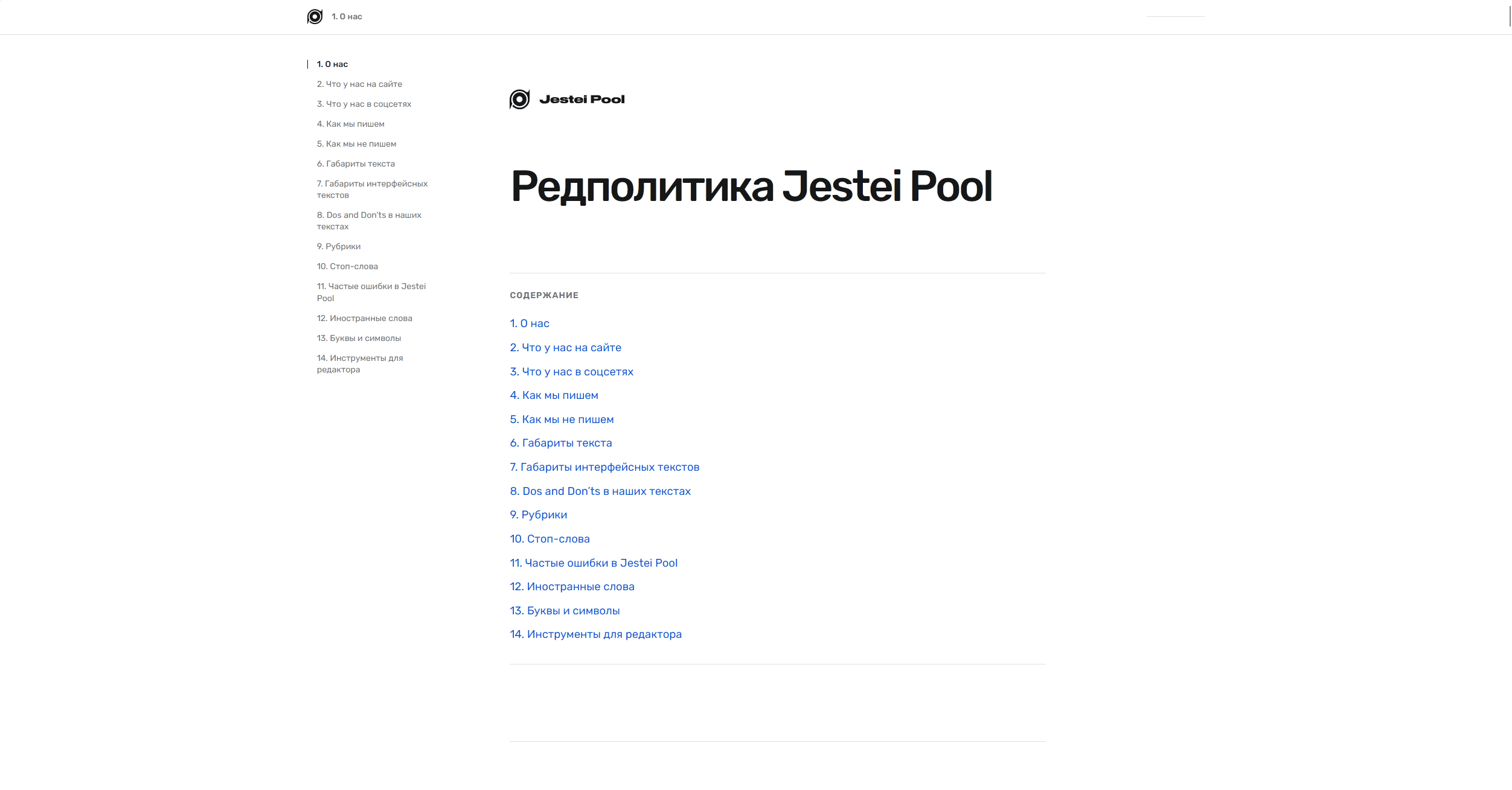
Task: Open contents link '5. Как мы не пишем'
Action: tap(562, 419)
